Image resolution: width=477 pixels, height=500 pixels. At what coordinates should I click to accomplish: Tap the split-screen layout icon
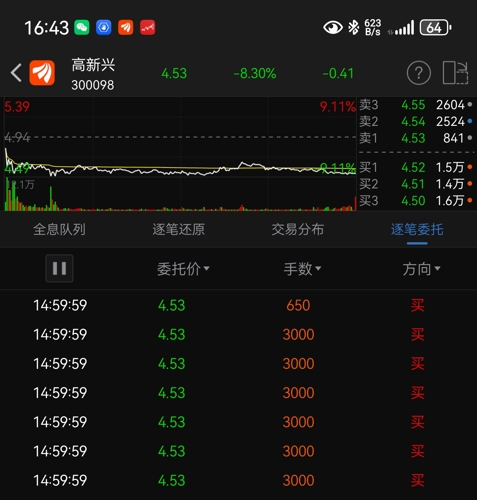pyautogui.click(x=455, y=73)
